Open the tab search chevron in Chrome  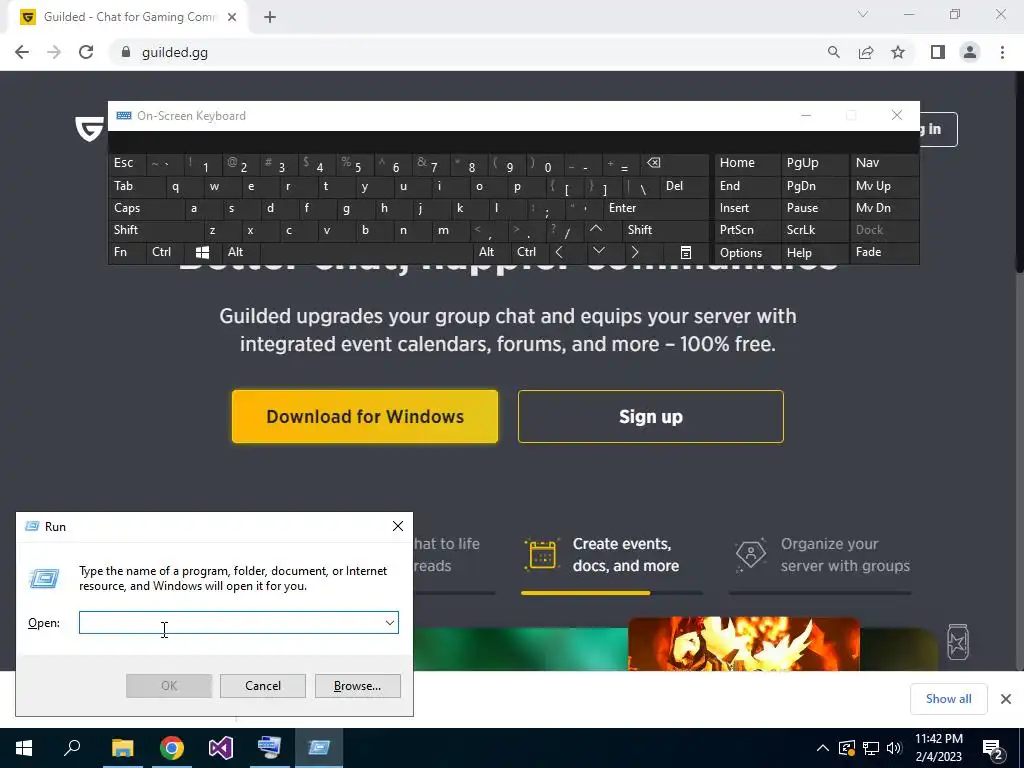[863, 14]
